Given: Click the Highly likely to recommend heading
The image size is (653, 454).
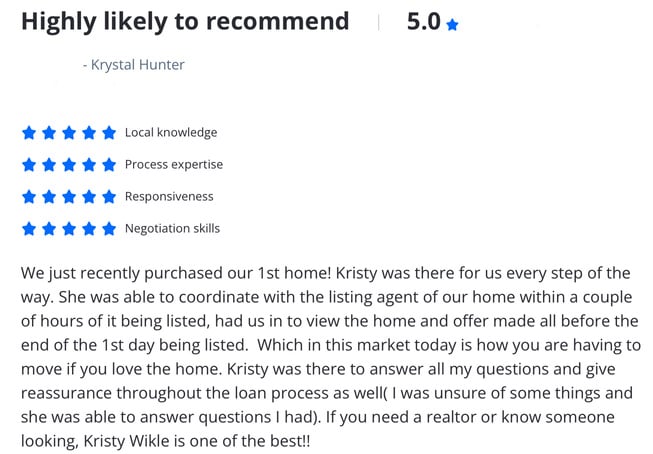Looking at the screenshot, I should pos(185,22).
